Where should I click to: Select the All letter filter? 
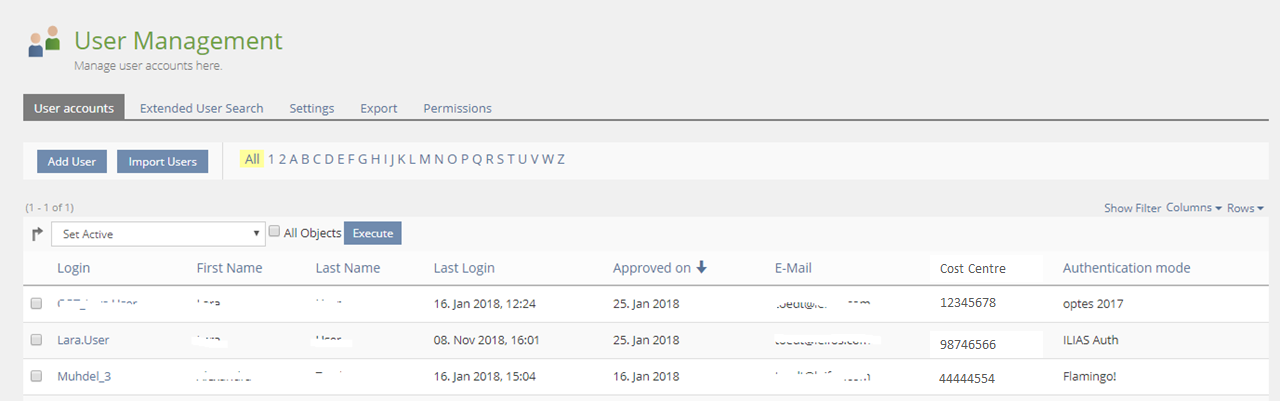pyautogui.click(x=252, y=159)
